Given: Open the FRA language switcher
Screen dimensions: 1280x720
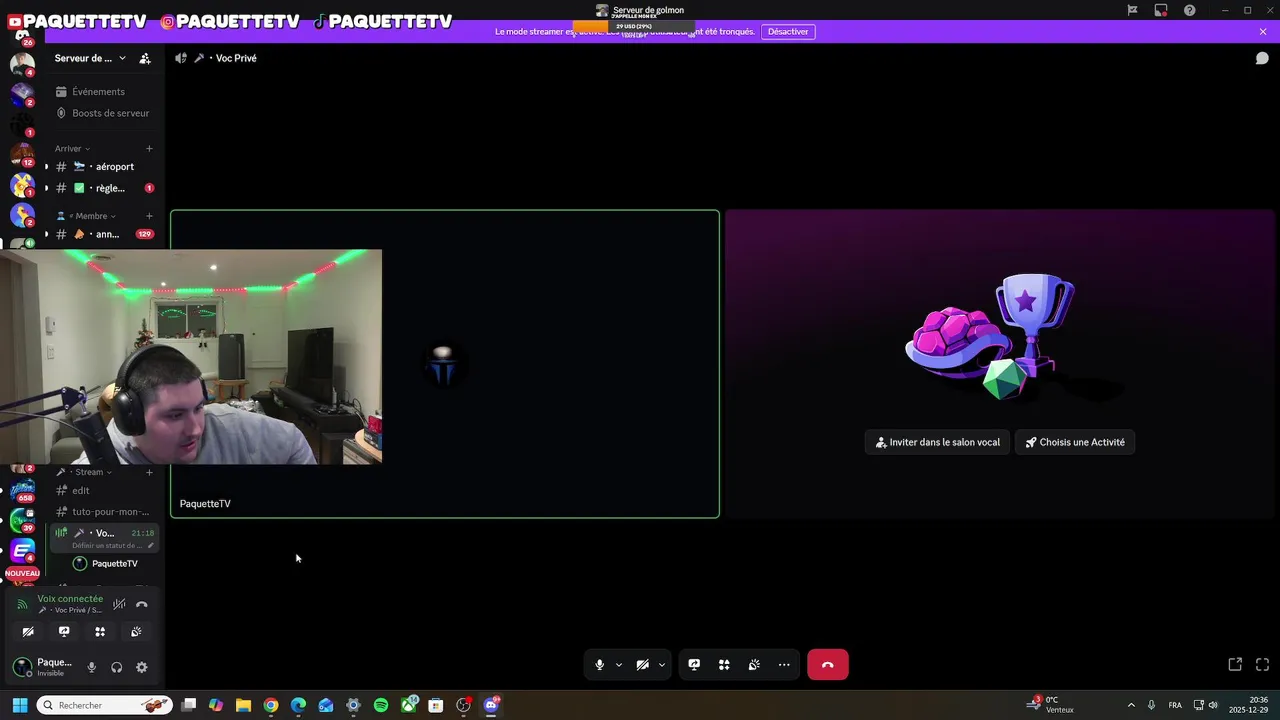Looking at the screenshot, I should tap(1175, 705).
